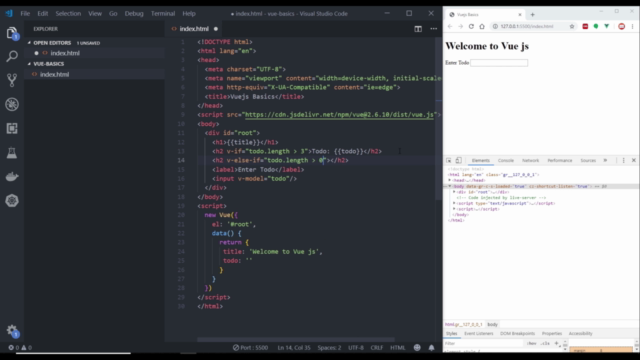Open the Kubernetes wheel view in activity bar

(x=12, y=200)
